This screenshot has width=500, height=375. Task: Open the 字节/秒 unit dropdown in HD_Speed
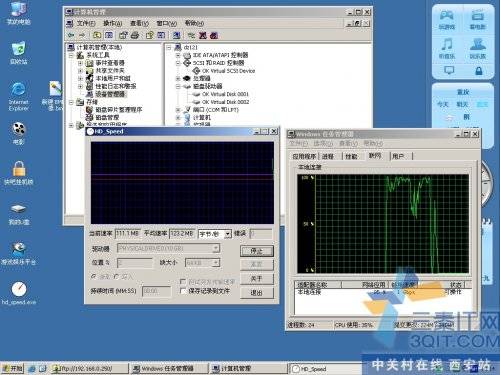coord(228,234)
